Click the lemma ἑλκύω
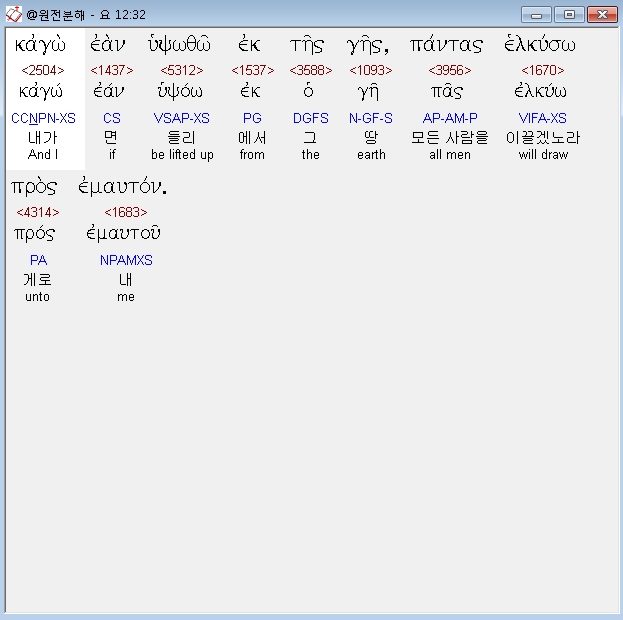The width and height of the screenshot is (623, 620). [540, 91]
